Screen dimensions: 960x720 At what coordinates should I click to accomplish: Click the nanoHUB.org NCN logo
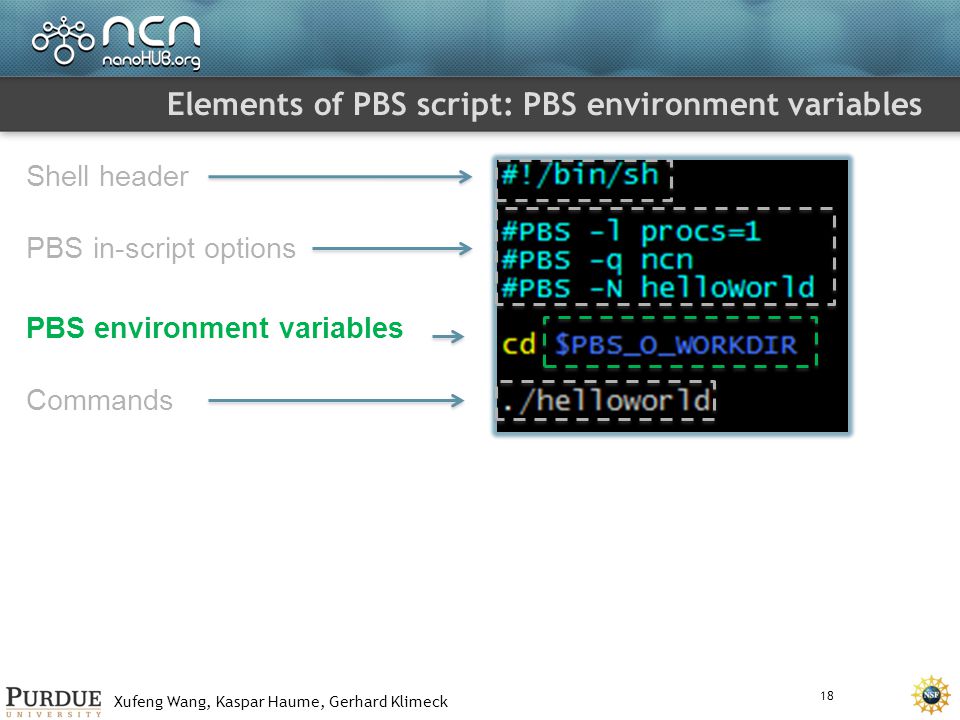[x=116, y=42]
